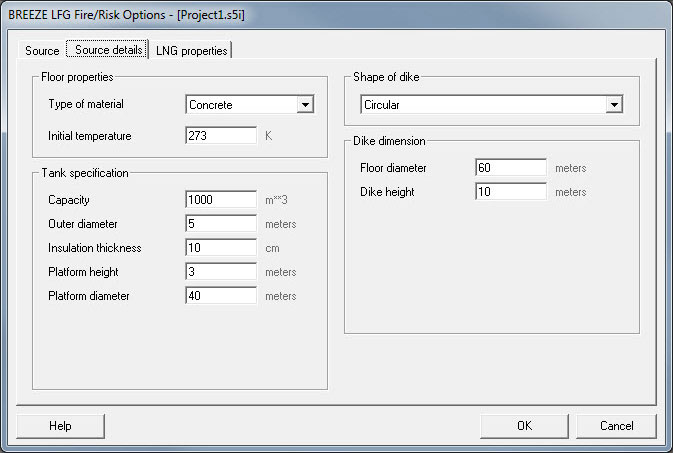The image size is (673, 453).
Task: Select the Floor diameter input field
Action: point(510,168)
